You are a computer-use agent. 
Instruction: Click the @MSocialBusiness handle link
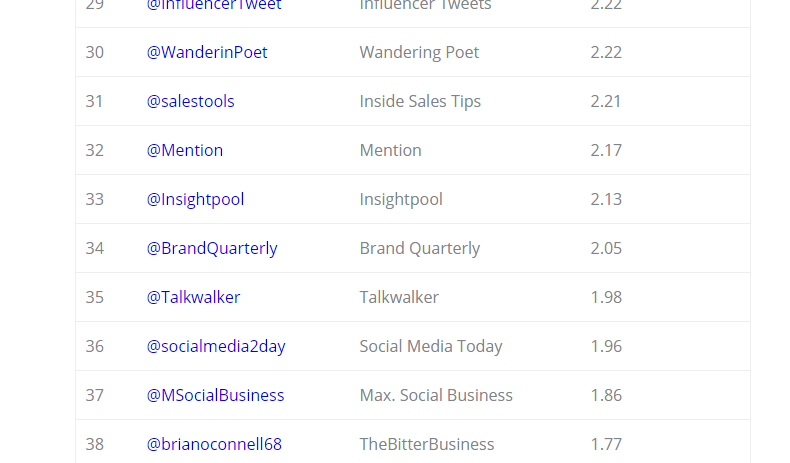click(x=216, y=395)
